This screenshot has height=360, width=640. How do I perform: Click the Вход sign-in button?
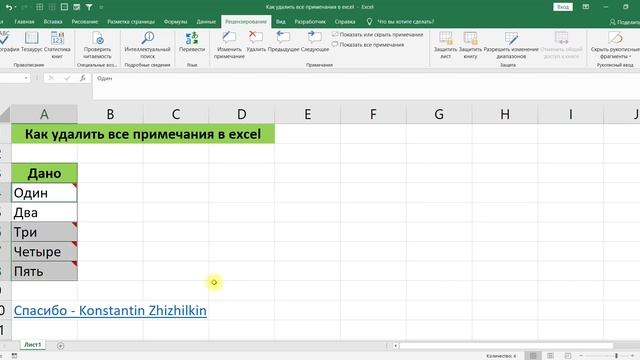point(563,7)
